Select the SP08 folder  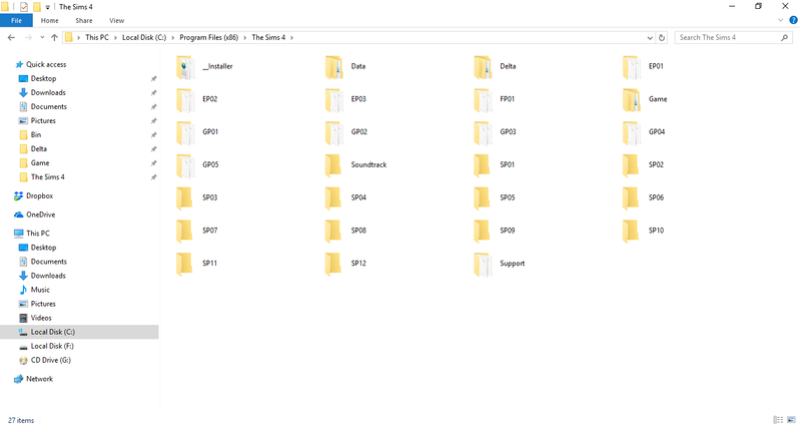pyautogui.click(x=345, y=231)
